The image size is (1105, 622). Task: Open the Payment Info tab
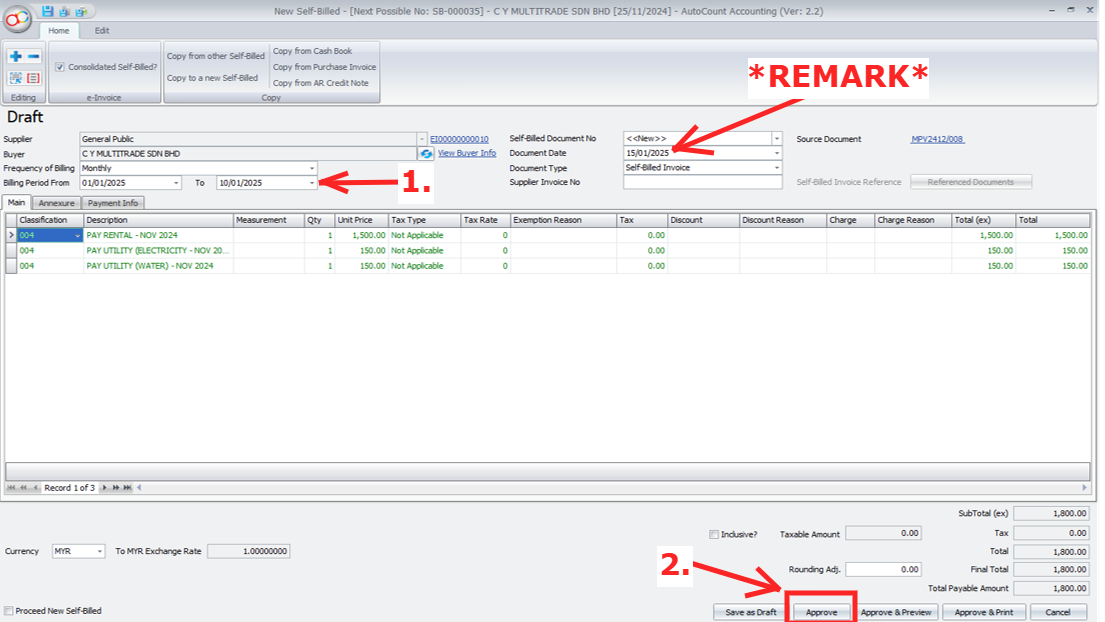113,203
